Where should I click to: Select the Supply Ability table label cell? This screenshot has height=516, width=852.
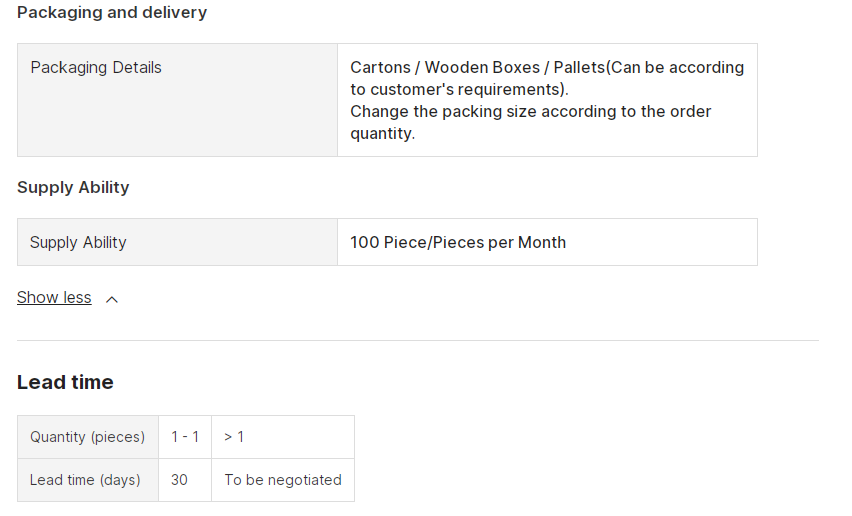pyautogui.click(x=177, y=242)
